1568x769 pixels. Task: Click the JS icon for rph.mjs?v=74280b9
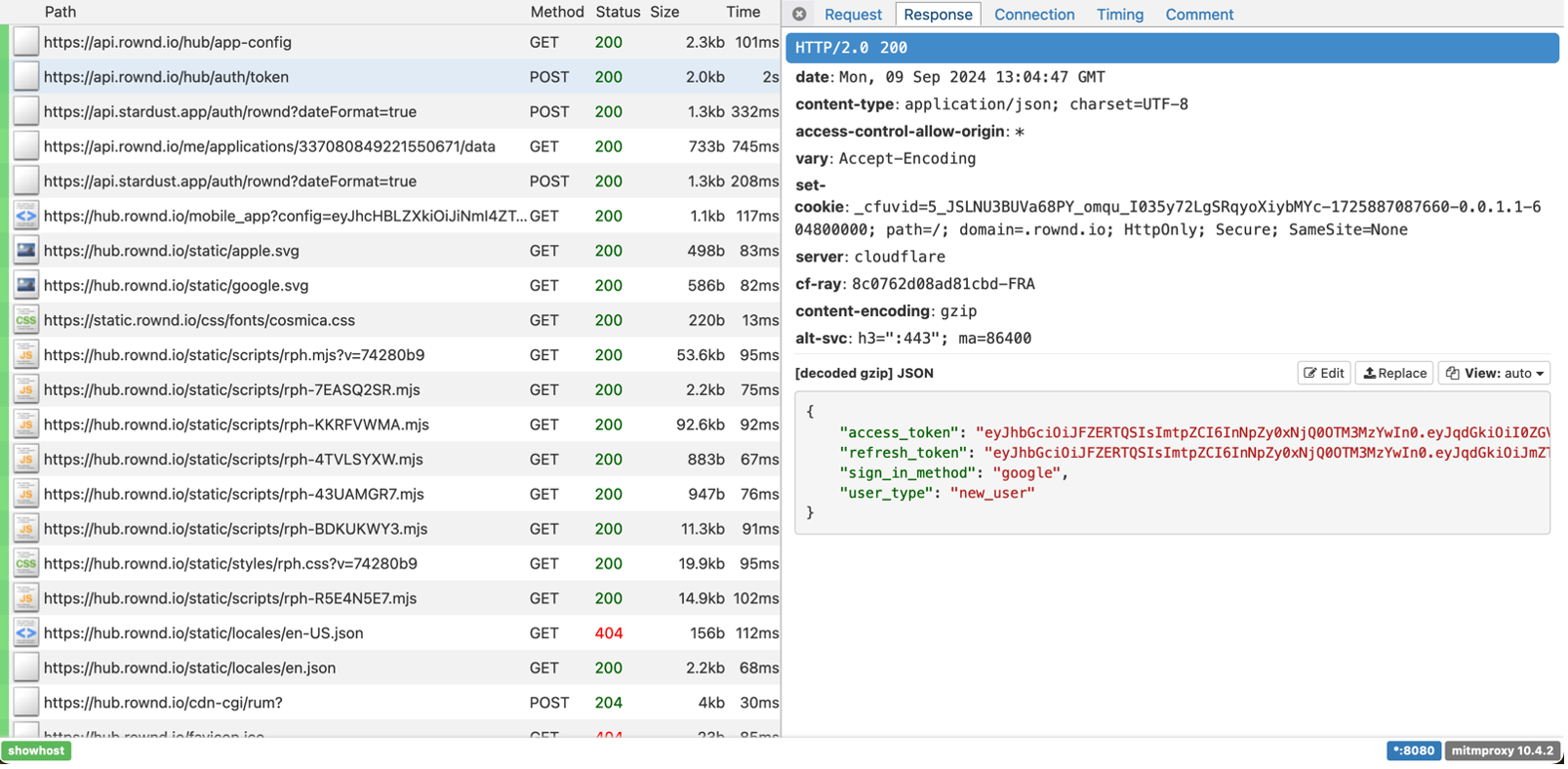point(26,355)
